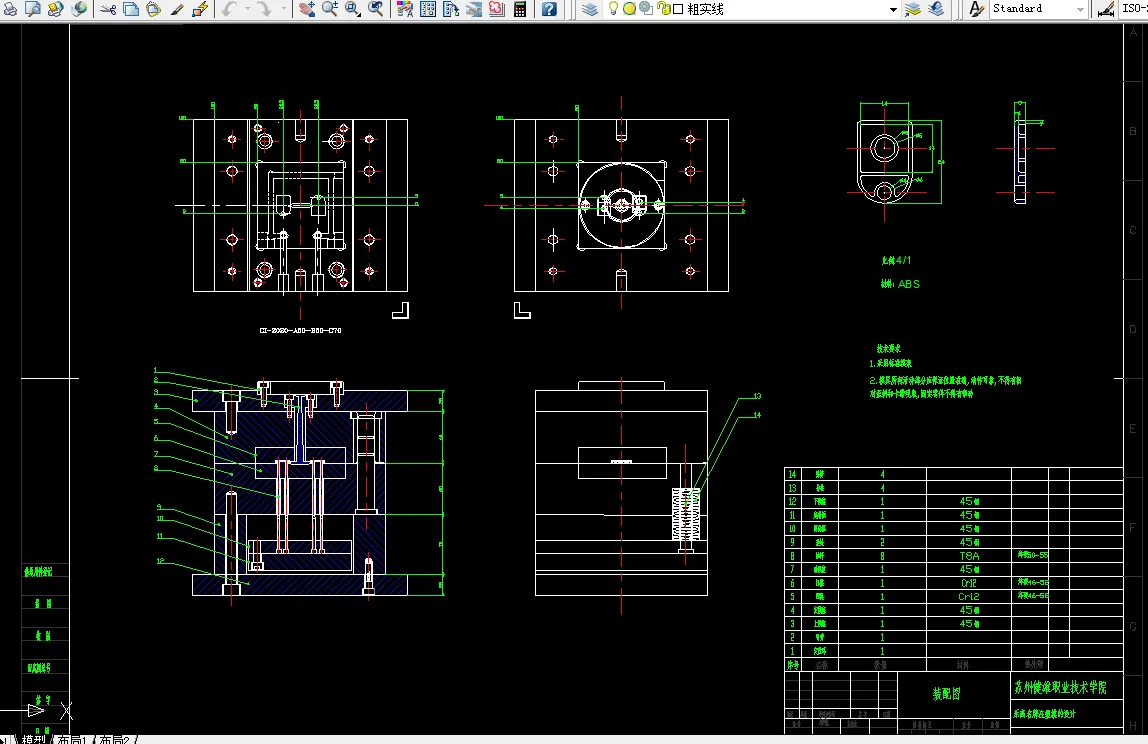Activate the Pan realtime hand tool
This screenshot has height=744, width=1148.
(x=308, y=9)
